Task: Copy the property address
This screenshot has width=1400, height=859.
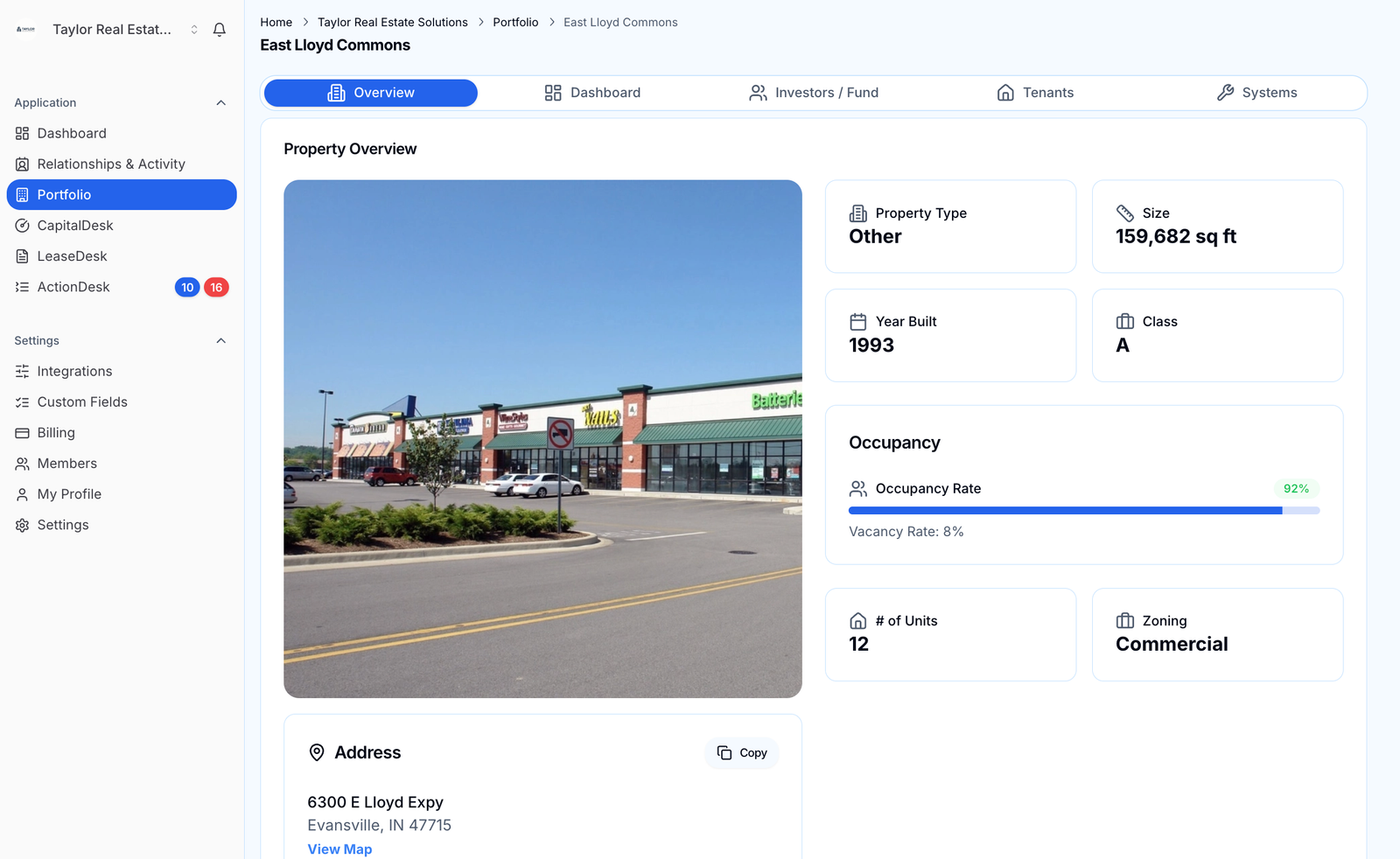Action: pyautogui.click(x=742, y=753)
